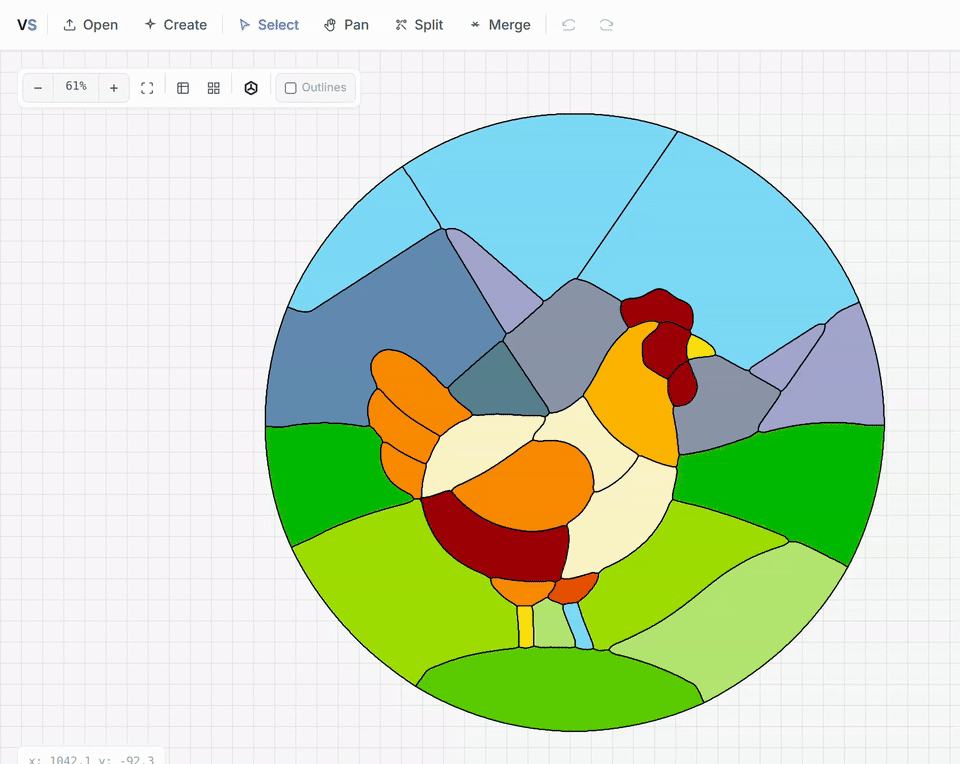Select the dark red rooster comb piece
Image resolution: width=960 pixels, height=764 pixels.
658,307
